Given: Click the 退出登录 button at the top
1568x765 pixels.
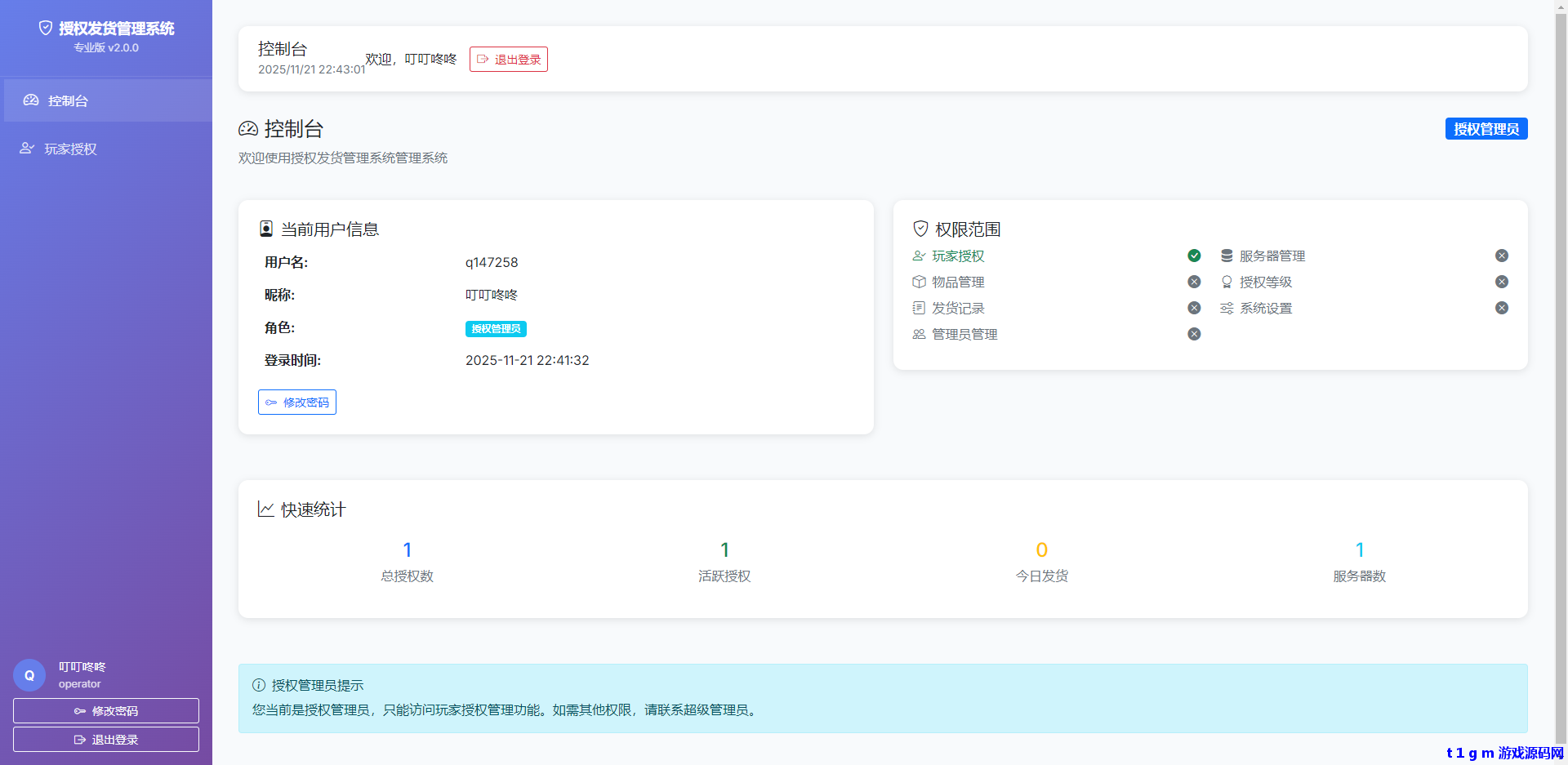Looking at the screenshot, I should [508, 59].
